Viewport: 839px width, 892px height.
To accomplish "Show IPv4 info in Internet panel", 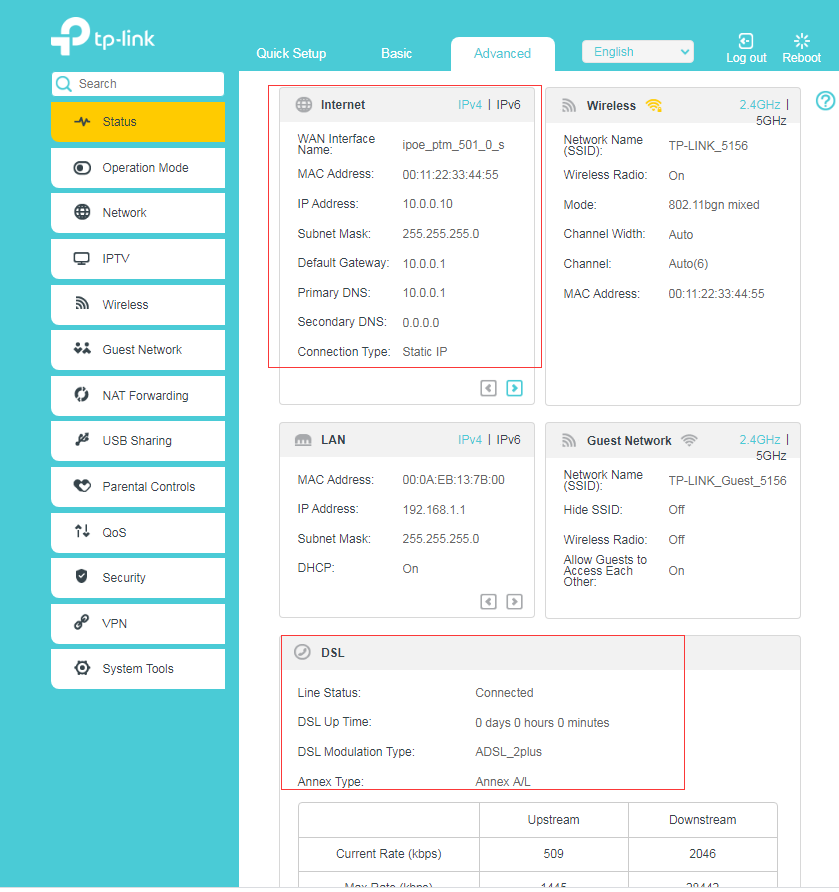I will pyautogui.click(x=470, y=105).
